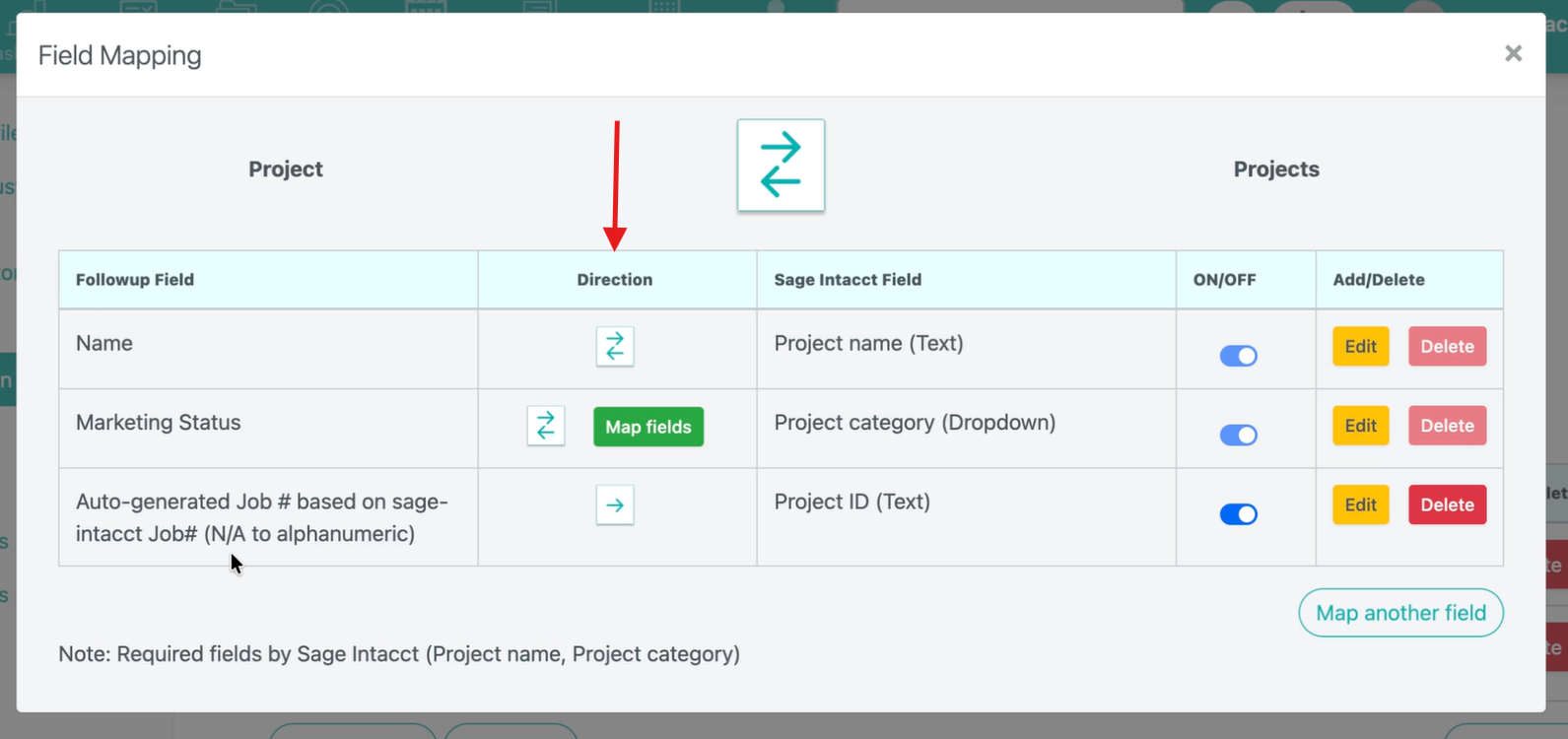Delete the Project ID mapping row
Viewport: 1568px width, 739px height.
click(x=1446, y=504)
